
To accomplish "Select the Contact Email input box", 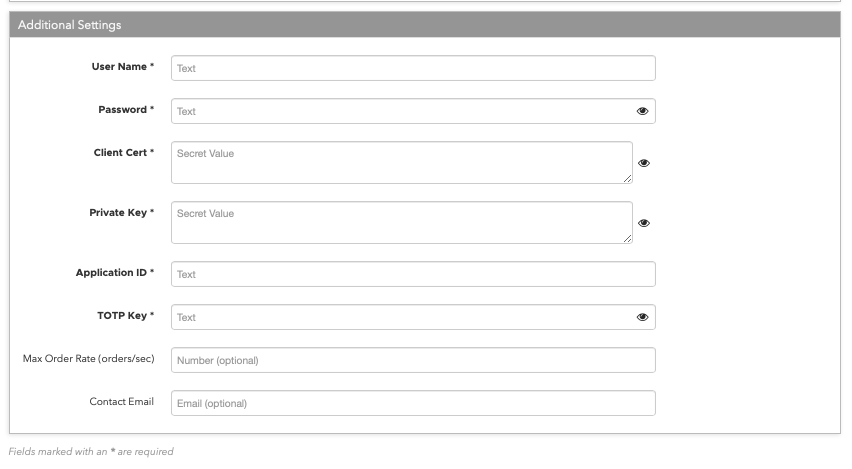I will tap(413, 403).
